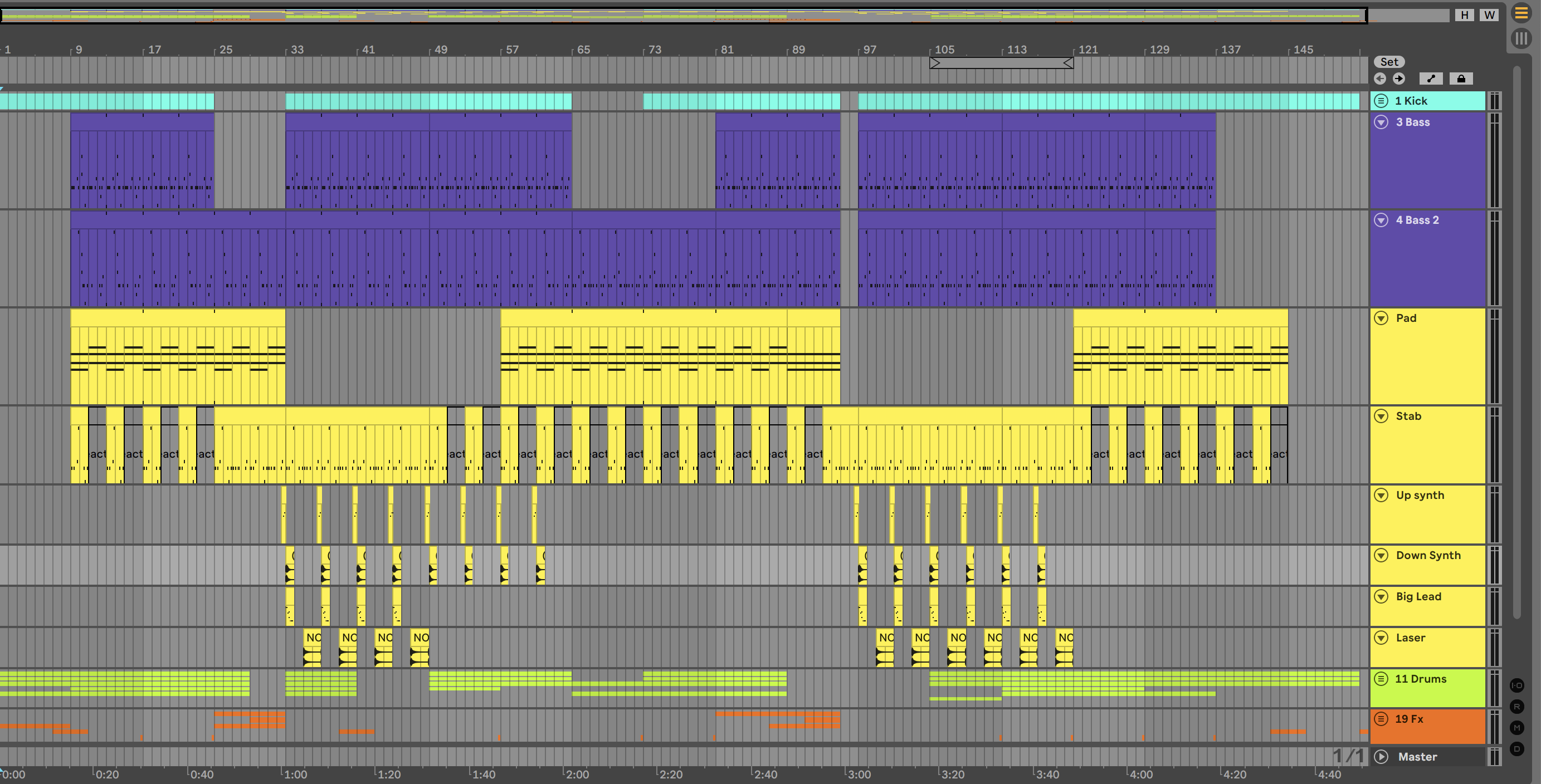Toggle Returns visibility with R button

point(1516,706)
